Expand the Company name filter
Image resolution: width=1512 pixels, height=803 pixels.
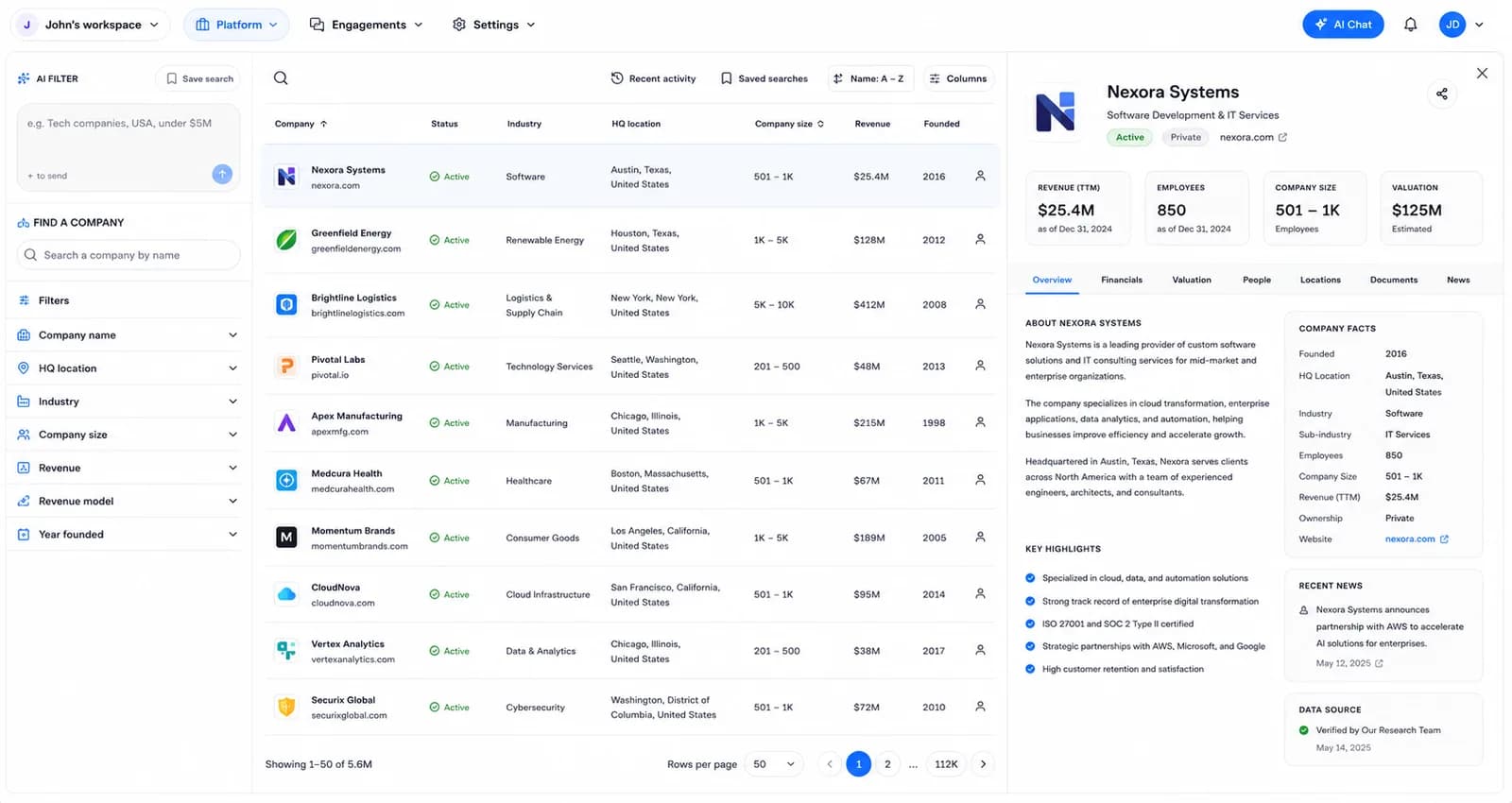[128, 335]
